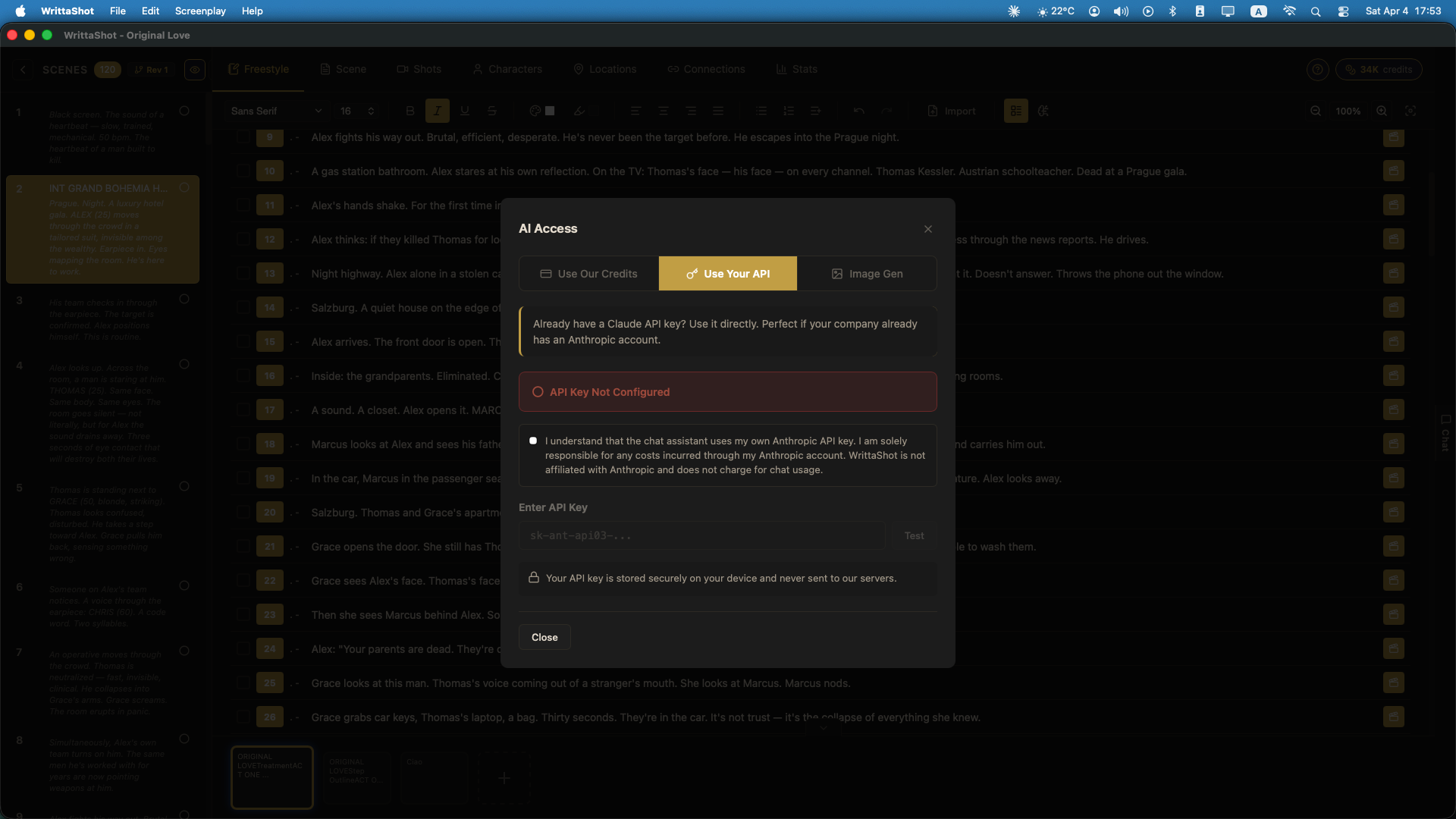The image size is (1456, 819).
Task: Open the Screenplay menu
Action: [199, 11]
